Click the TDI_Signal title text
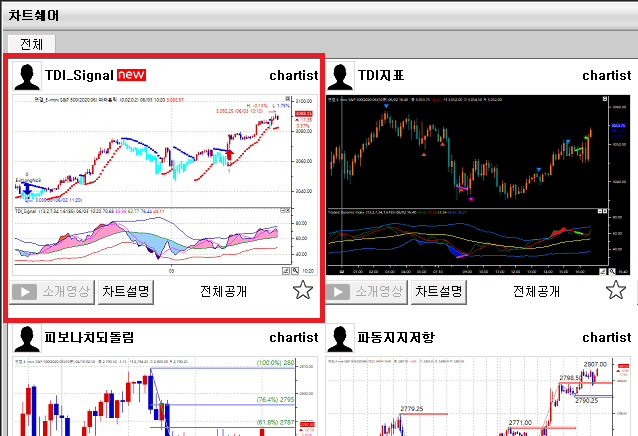 79,76
